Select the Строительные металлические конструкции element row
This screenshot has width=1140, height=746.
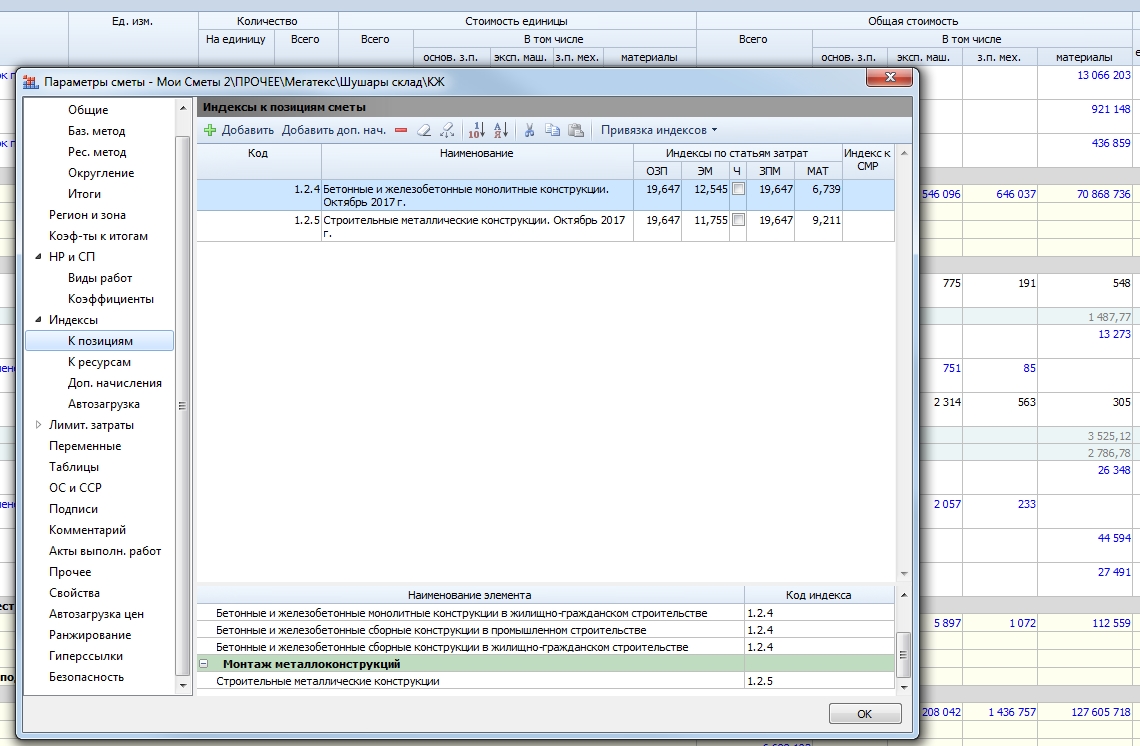coord(545,681)
